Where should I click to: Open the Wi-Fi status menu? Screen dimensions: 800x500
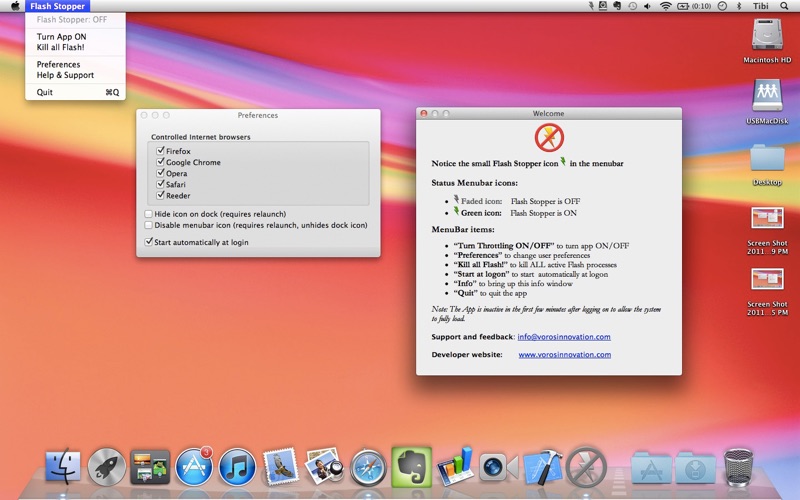(665, 6)
